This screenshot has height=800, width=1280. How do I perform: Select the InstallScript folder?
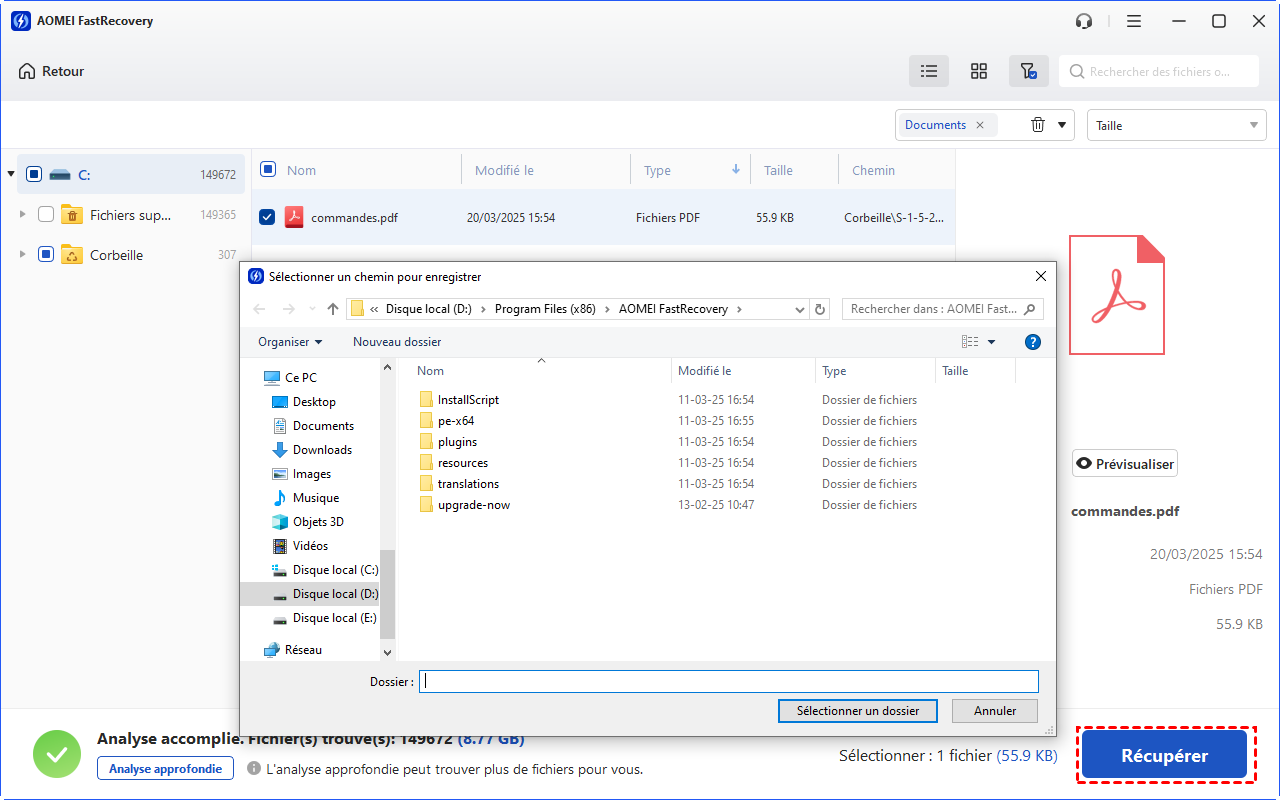[x=459, y=400]
